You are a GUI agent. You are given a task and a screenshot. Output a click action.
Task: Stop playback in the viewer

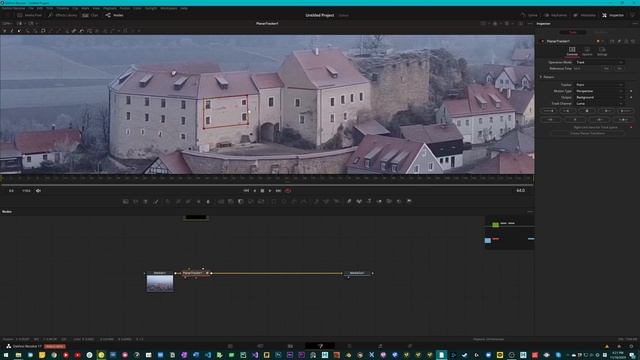tap(262, 191)
